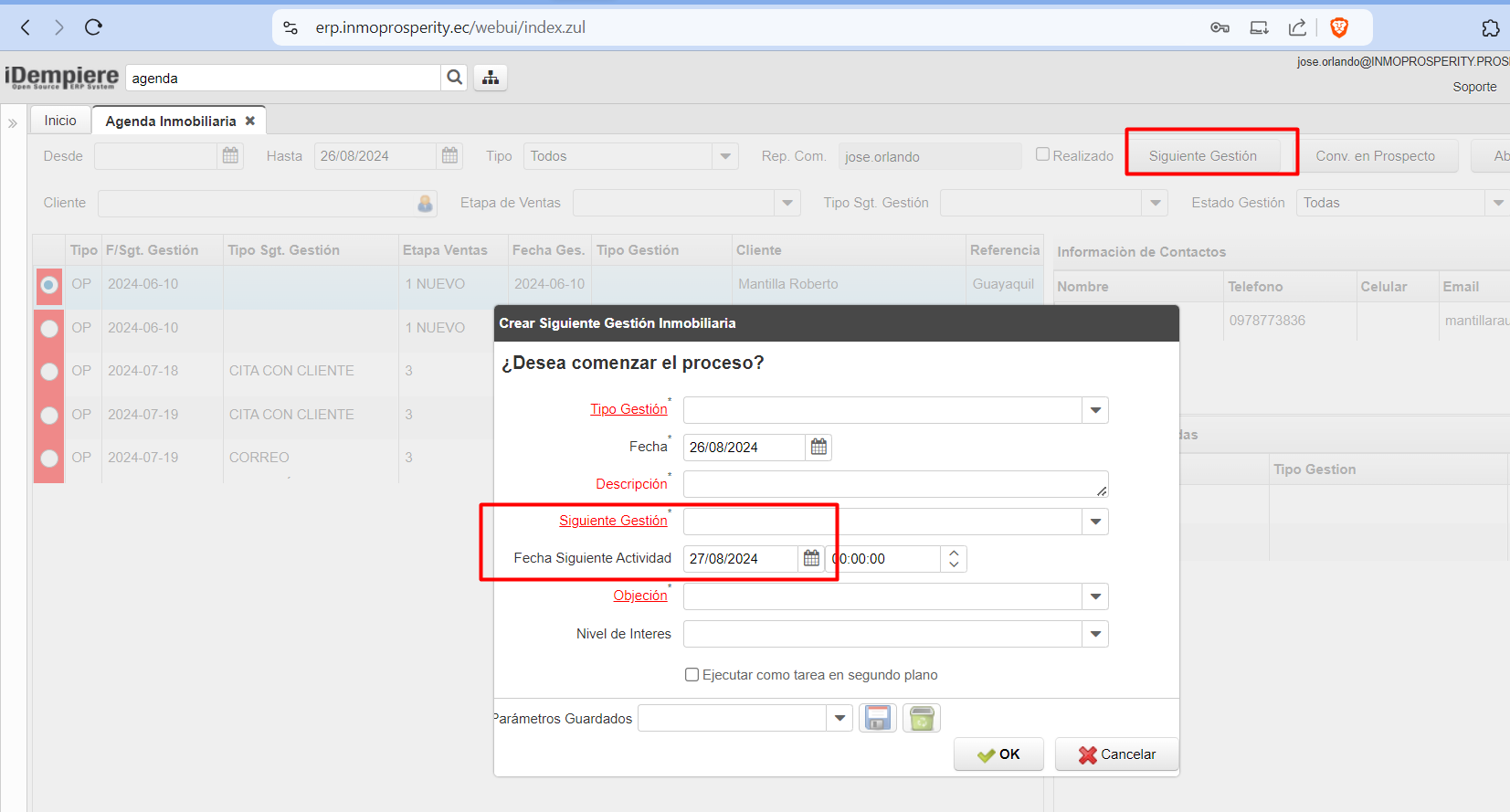Select the radio button for Mantilla Roberto row

49,285
